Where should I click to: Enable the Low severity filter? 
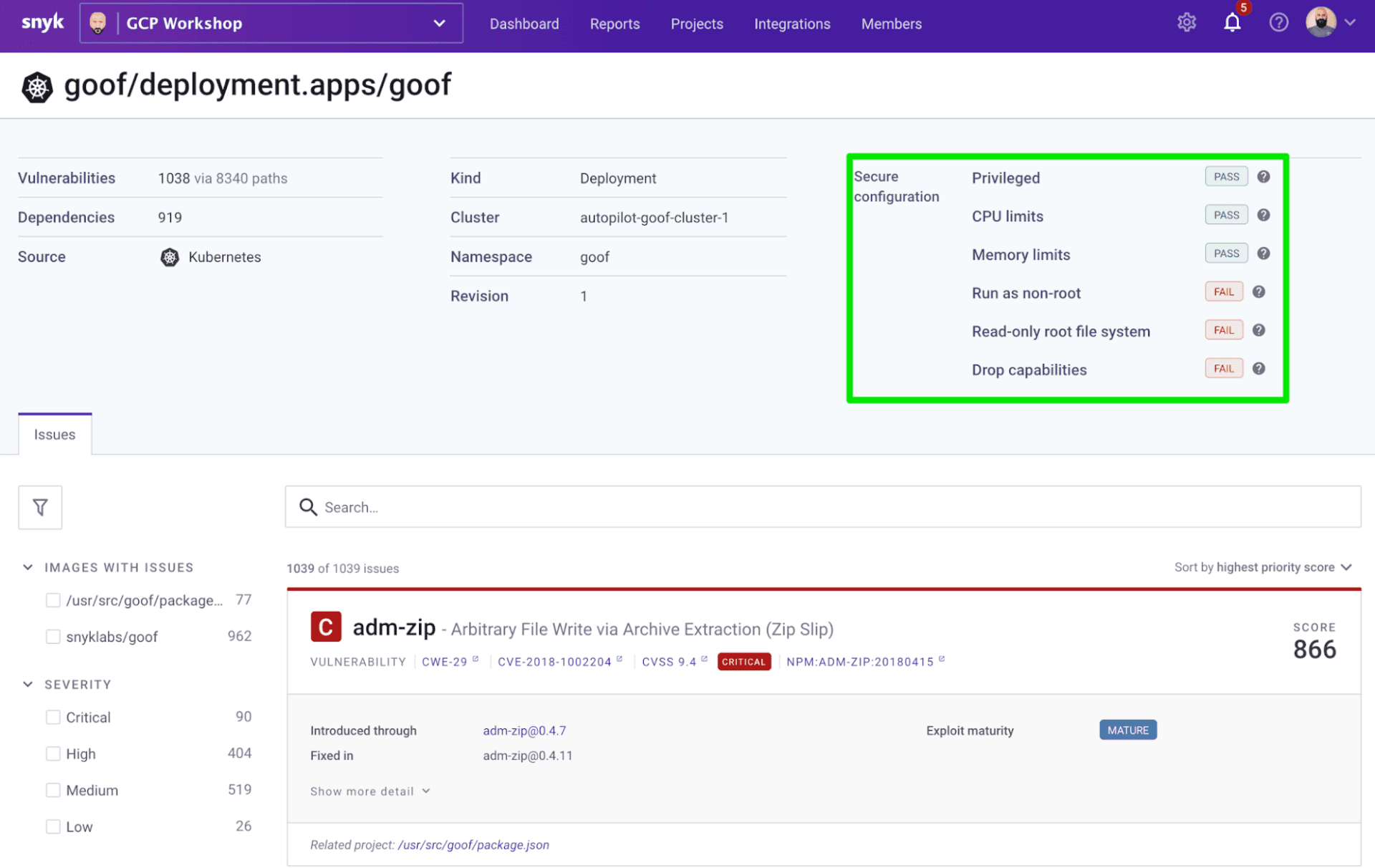[53, 826]
